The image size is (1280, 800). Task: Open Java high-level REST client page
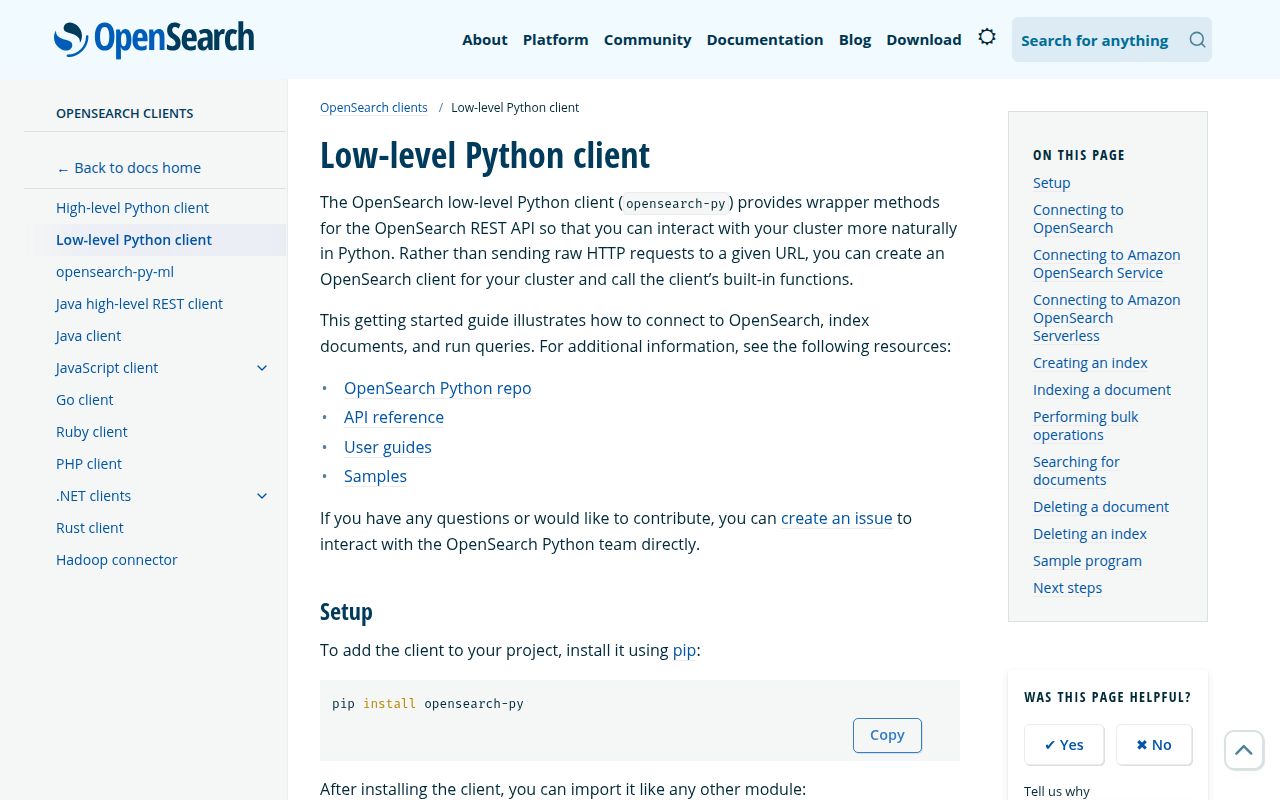point(139,304)
